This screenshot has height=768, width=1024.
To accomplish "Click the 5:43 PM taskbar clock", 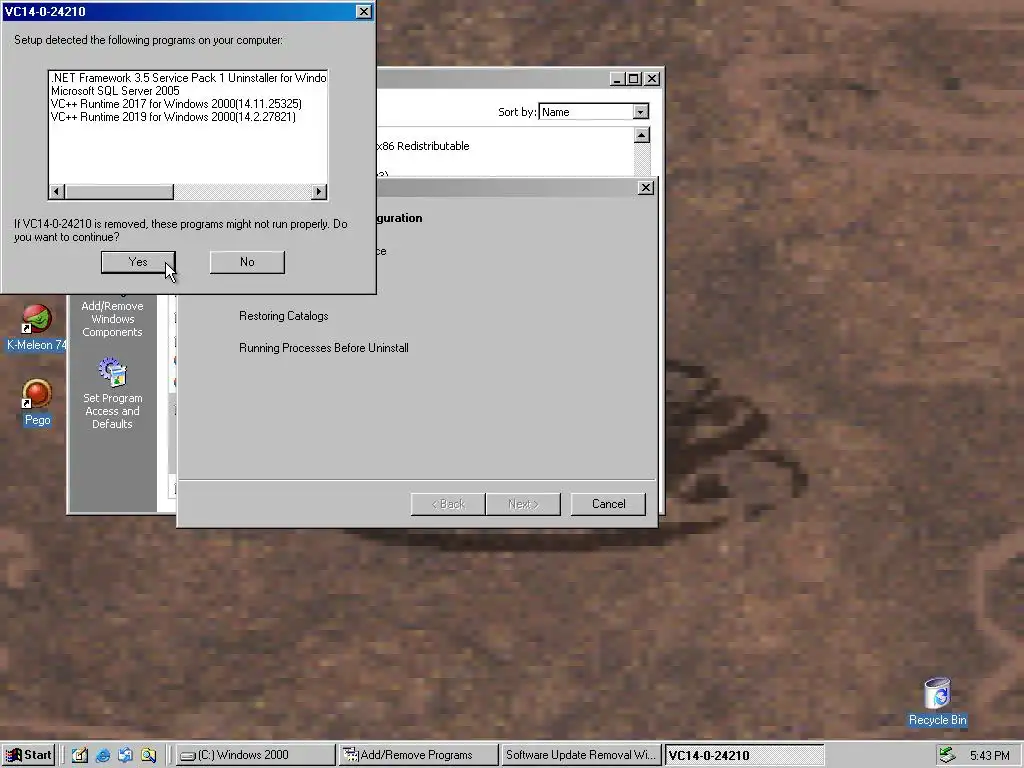I will click(x=989, y=756).
